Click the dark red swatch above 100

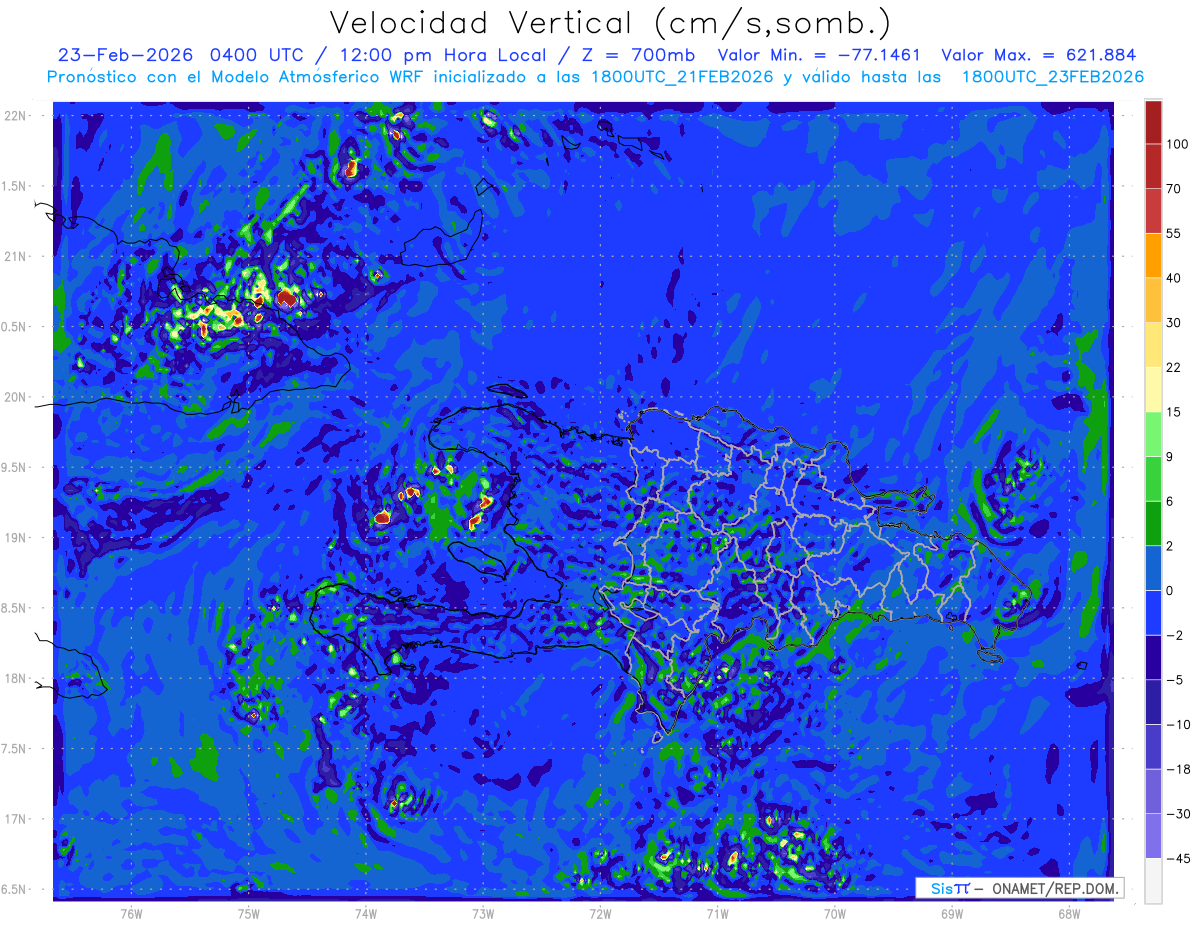click(x=1153, y=123)
